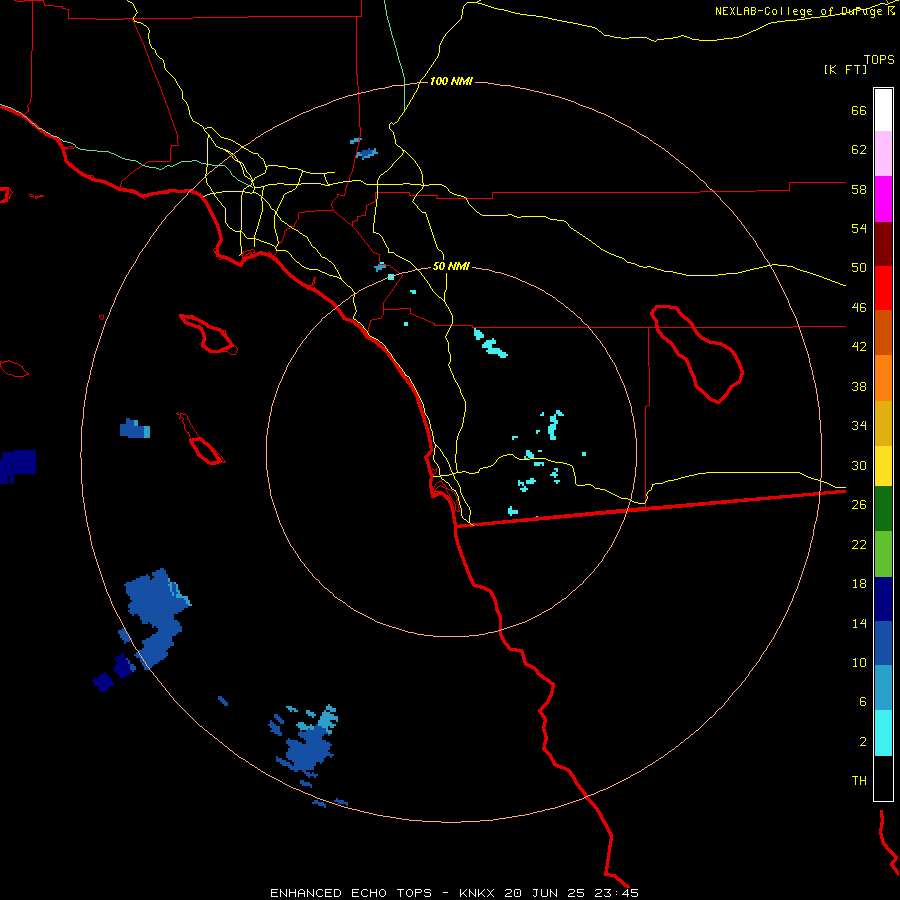
Task: Choose the light green legend swatch
Action: click(x=883, y=554)
